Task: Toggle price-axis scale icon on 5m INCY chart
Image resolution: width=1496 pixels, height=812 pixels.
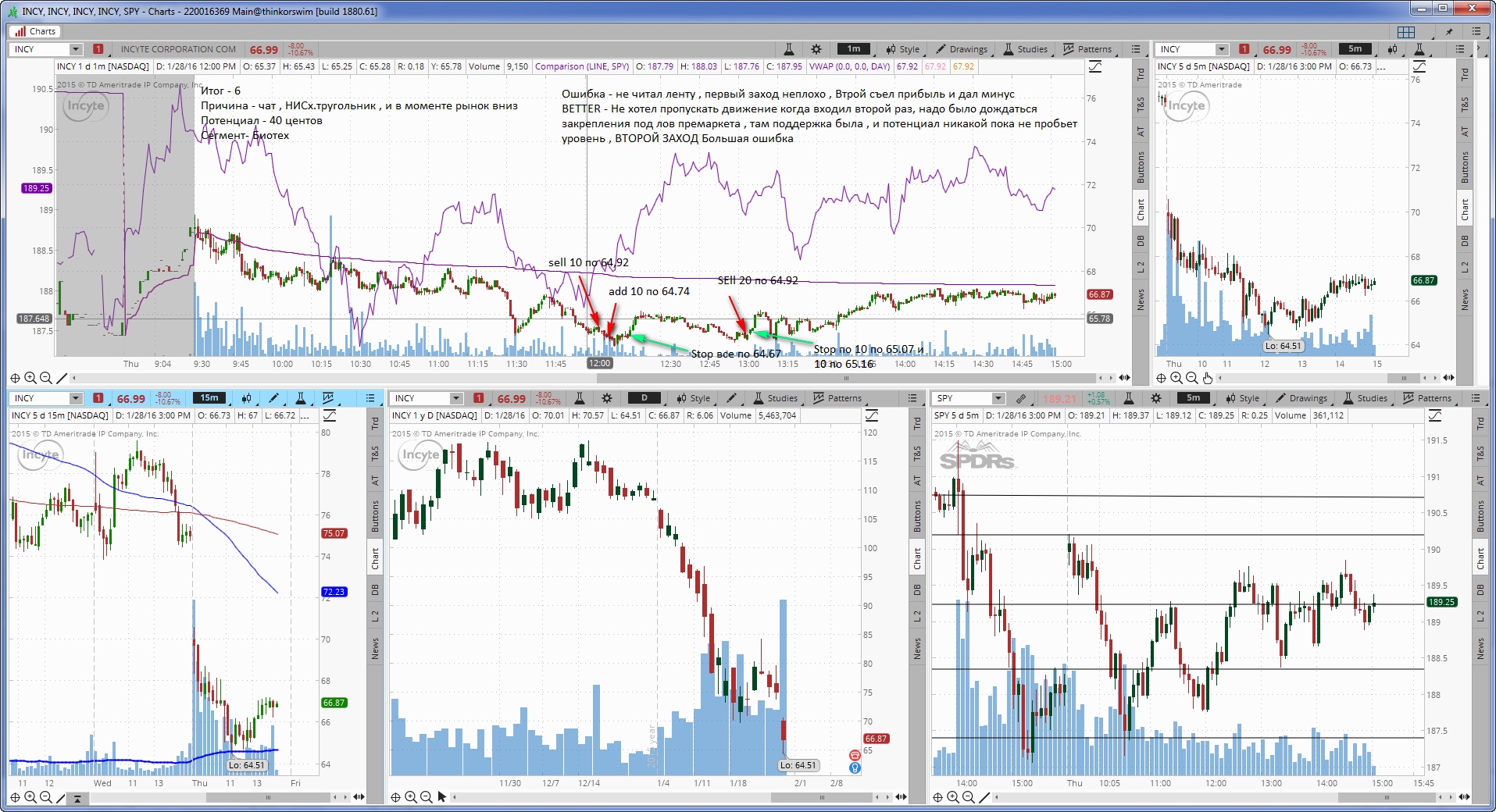Action: point(1420,66)
